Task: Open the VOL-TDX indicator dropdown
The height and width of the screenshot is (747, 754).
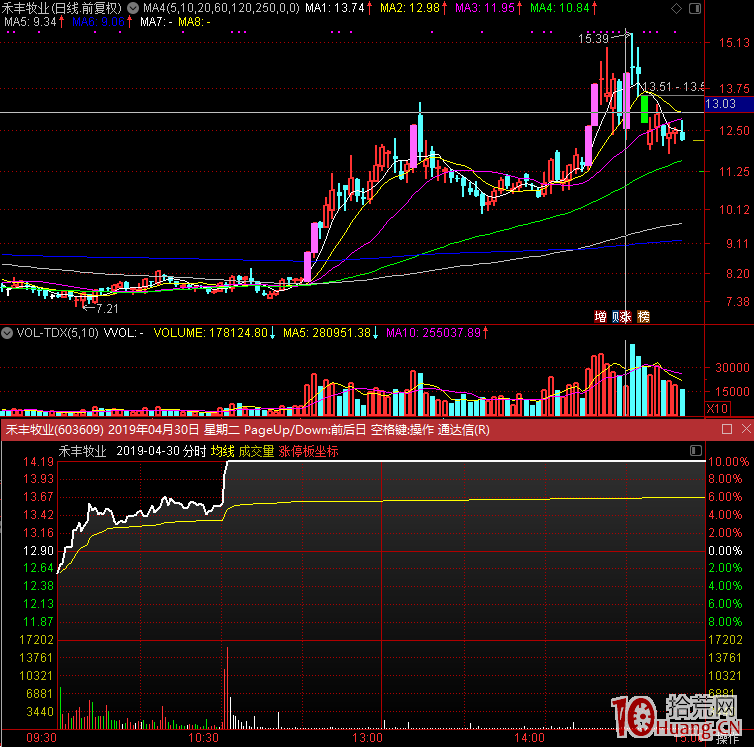Action: coord(7,333)
